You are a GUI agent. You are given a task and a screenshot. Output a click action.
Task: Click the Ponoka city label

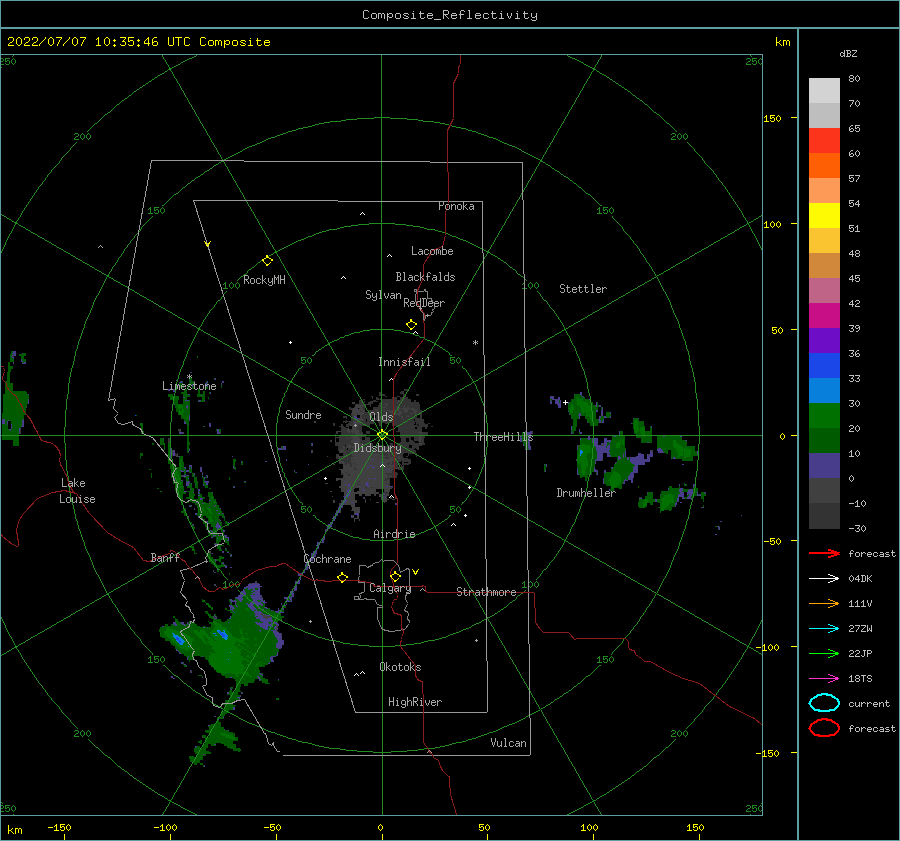pos(456,206)
